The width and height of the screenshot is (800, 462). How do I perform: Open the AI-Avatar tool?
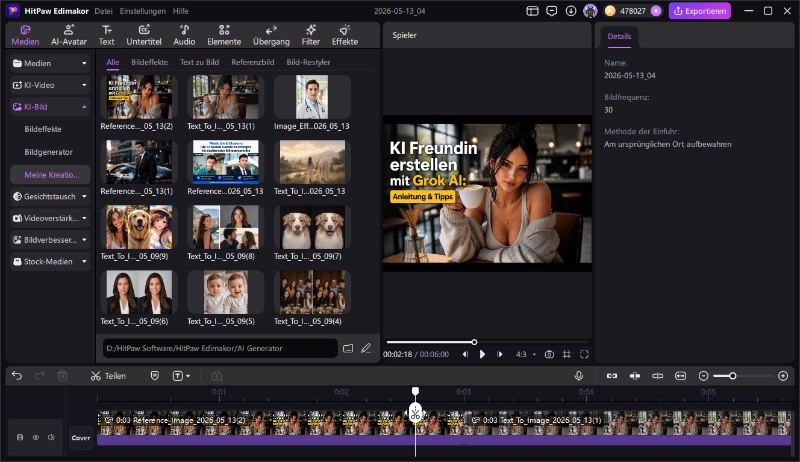tap(69, 35)
